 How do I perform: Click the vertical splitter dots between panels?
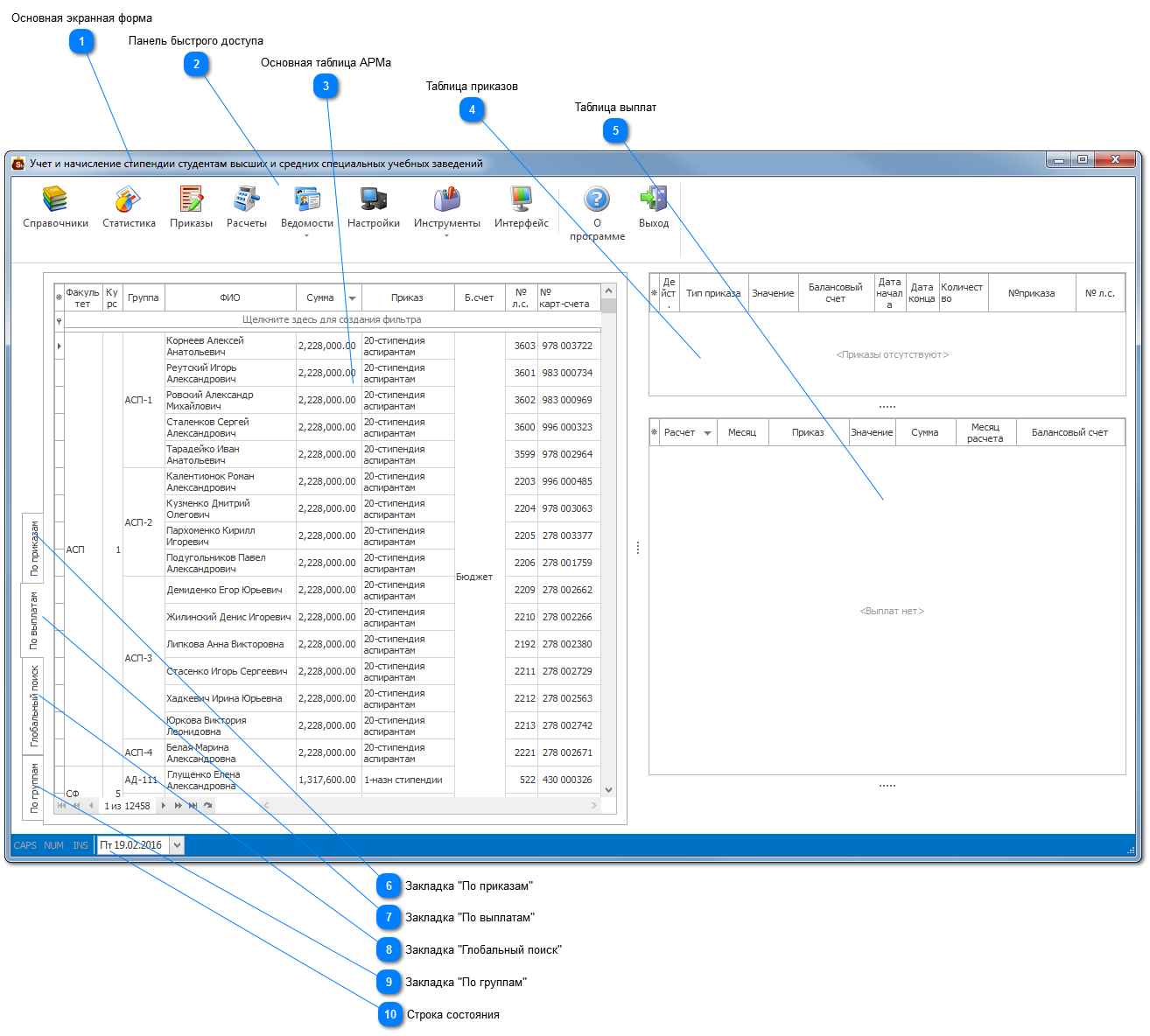pyautogui.click(x=638, y=548)
